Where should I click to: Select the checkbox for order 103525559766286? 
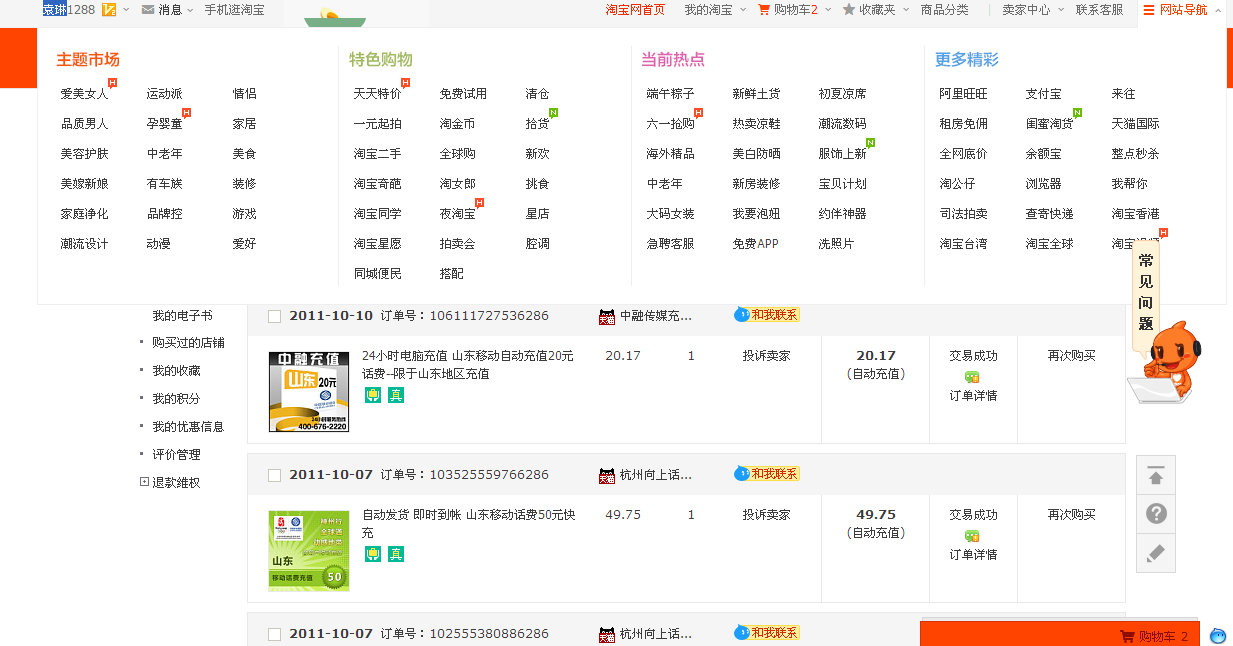click(274, 475)
